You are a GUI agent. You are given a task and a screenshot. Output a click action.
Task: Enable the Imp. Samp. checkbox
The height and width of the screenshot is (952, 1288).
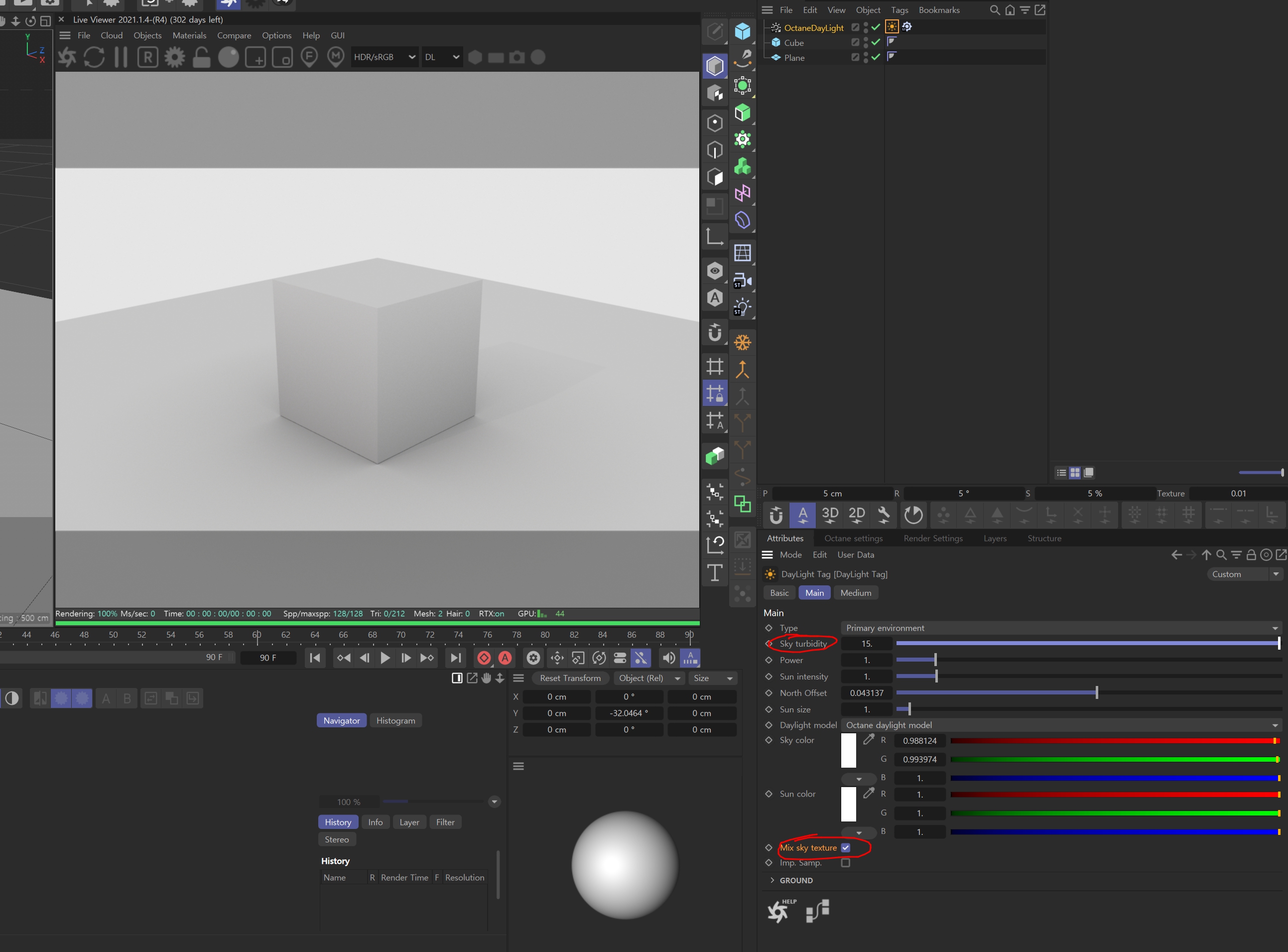[x=845, y=863]
